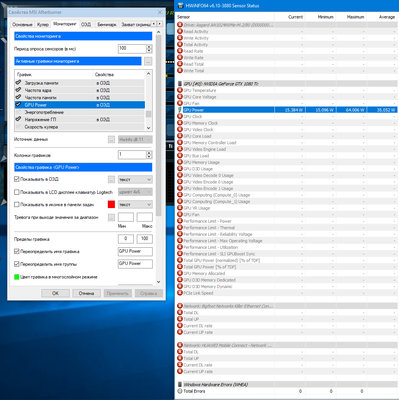Screen dimensions: 399x400
Task: Click the Отмена button
Action: 86,293
